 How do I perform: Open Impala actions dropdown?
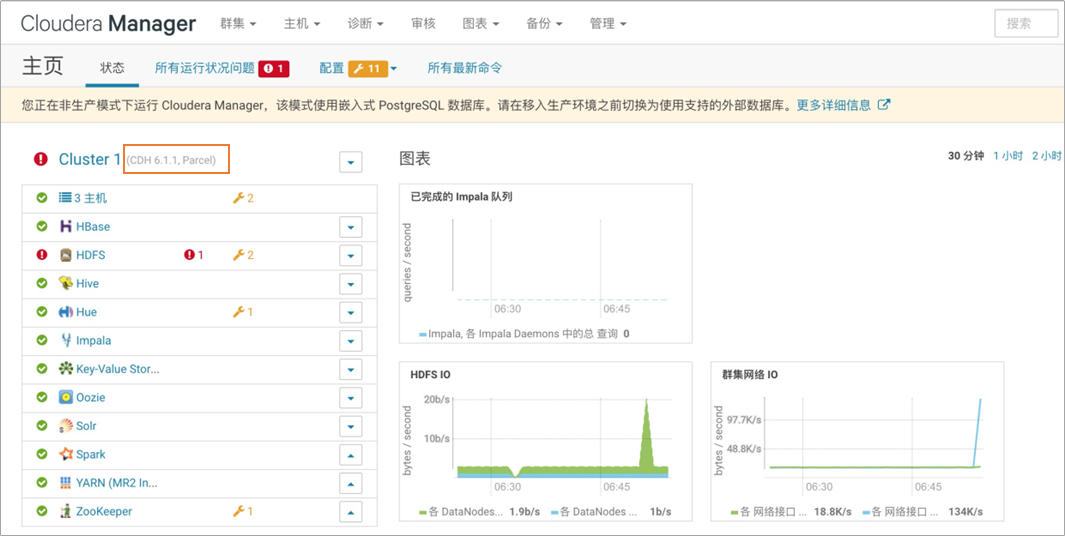click(350, 341)
